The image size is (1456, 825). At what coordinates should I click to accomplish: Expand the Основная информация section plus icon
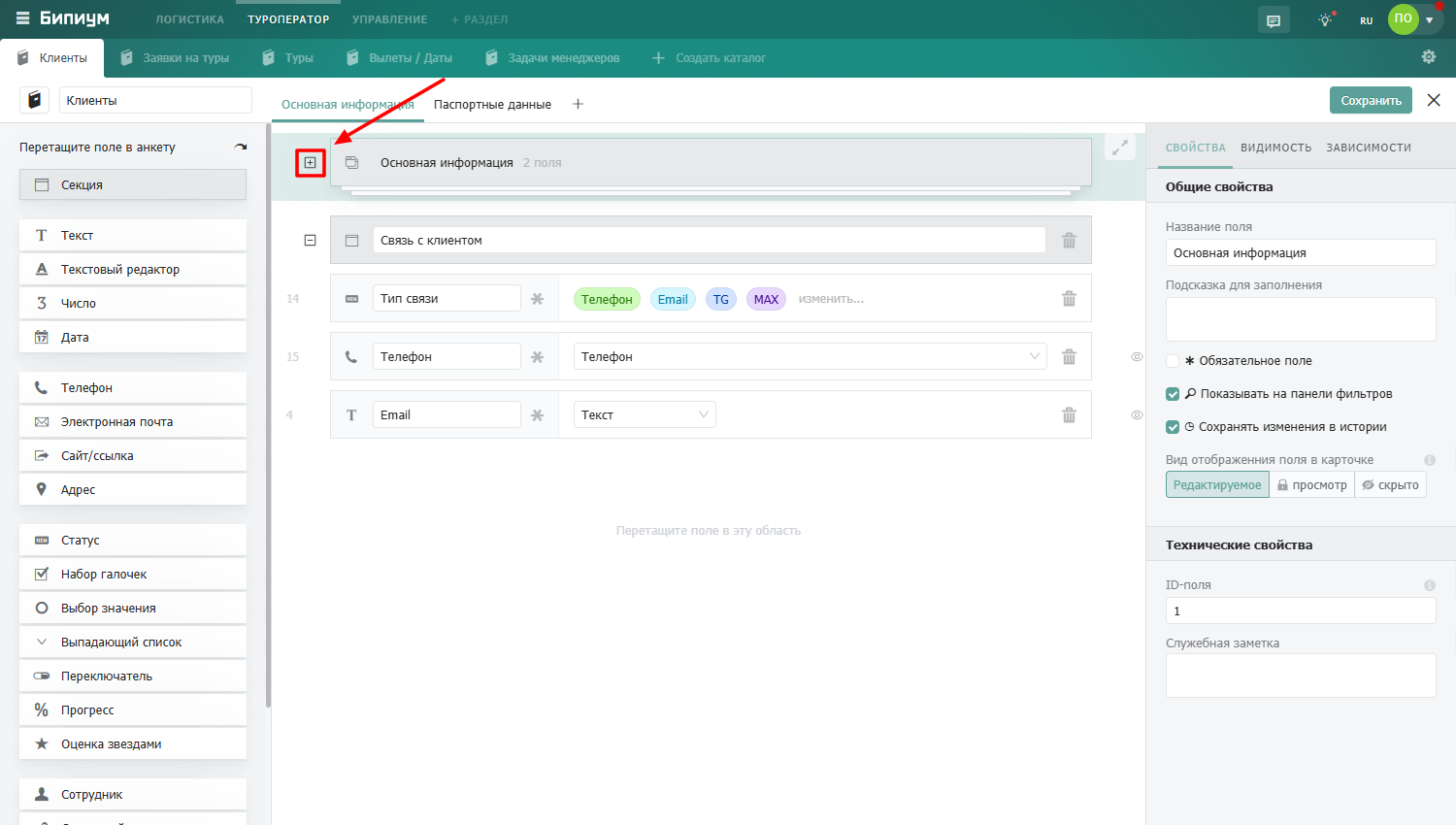310,162
